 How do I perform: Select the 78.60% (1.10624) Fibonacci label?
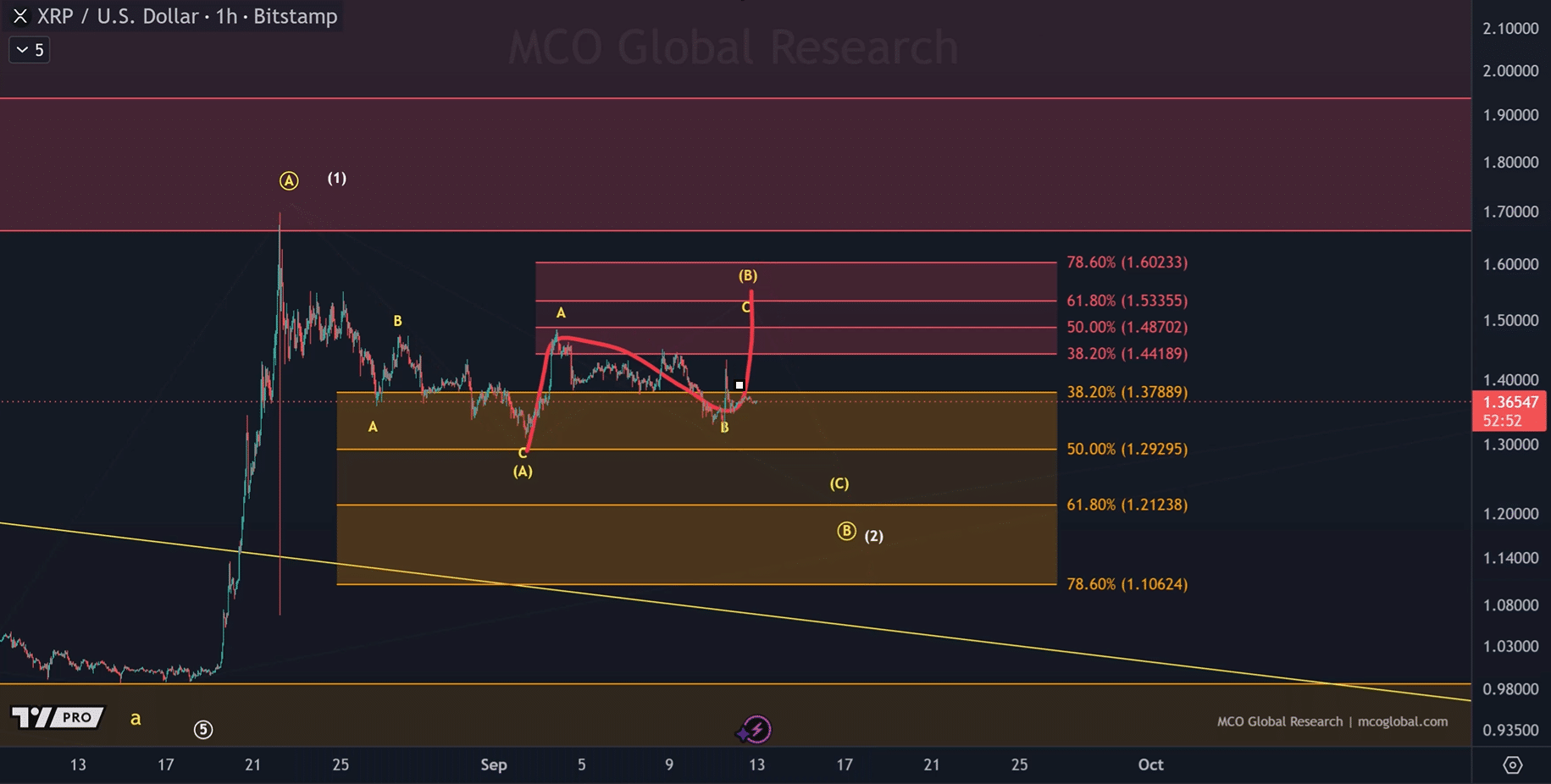point(1127,584)
